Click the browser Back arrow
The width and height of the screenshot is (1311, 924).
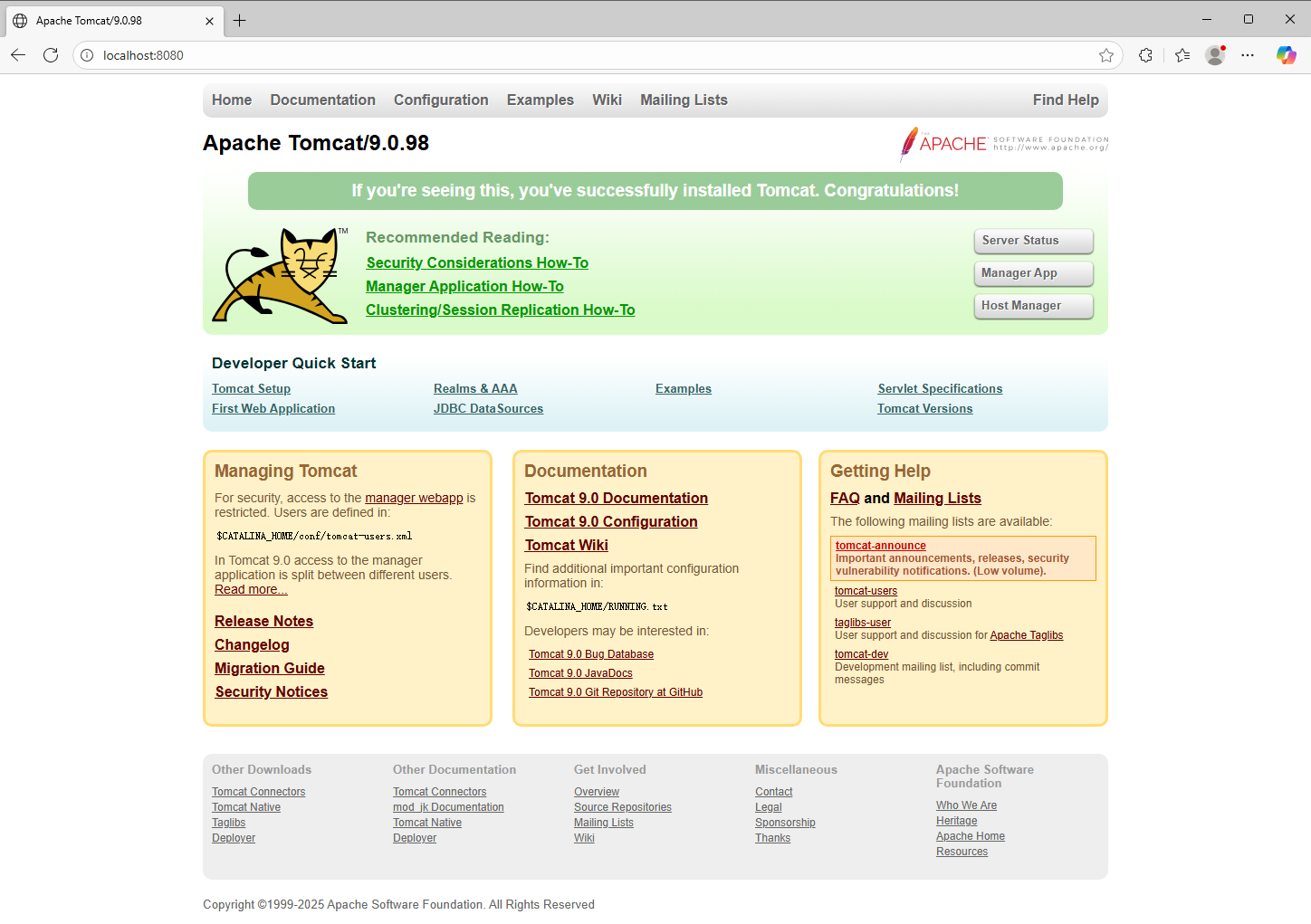click(x=18, y=55)
